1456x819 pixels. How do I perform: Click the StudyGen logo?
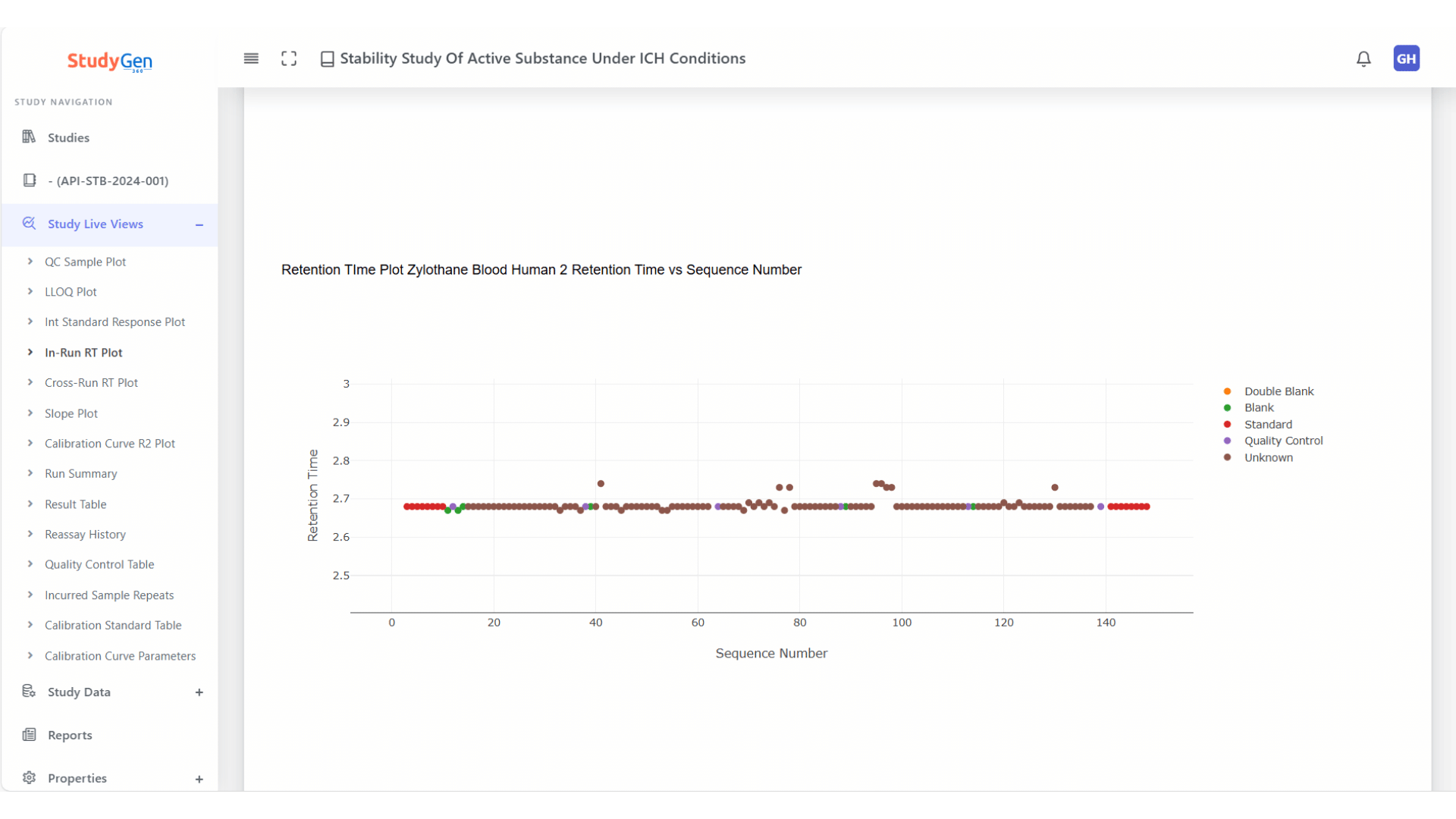pyautogui.click(x=109, y=61)
